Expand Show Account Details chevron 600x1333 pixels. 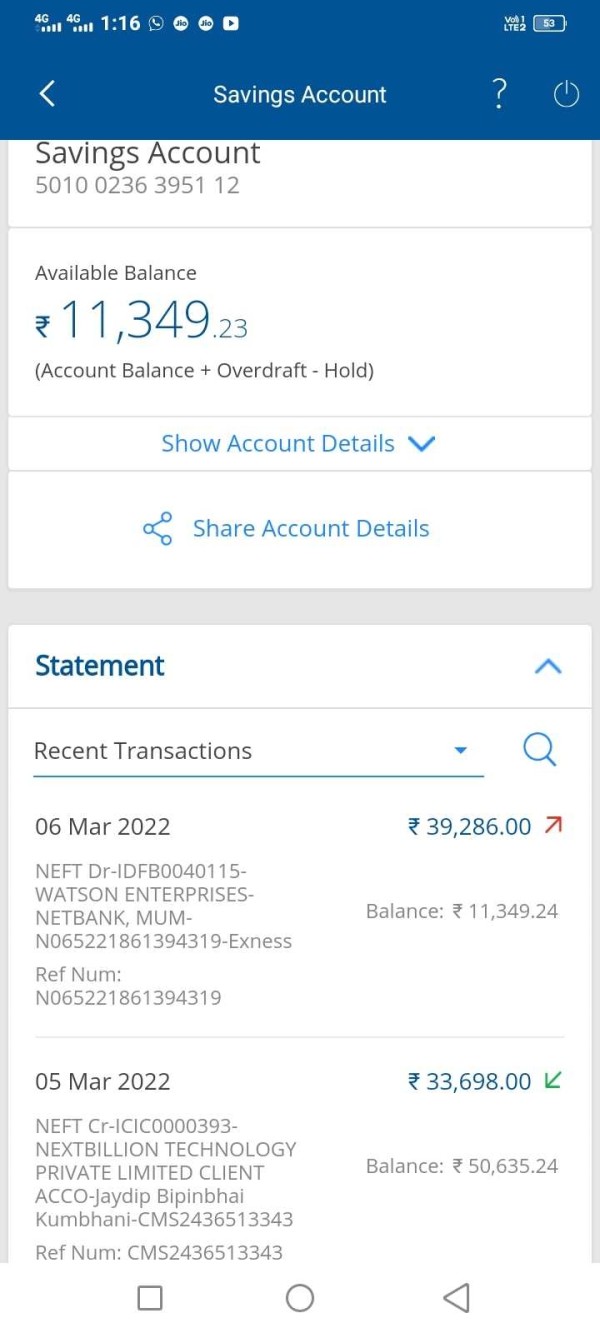click(422, 444)
